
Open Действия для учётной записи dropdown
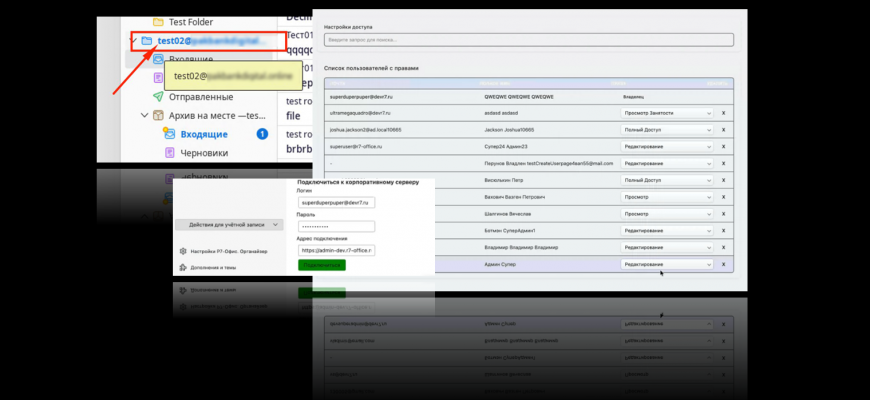(x=227, y=225)
